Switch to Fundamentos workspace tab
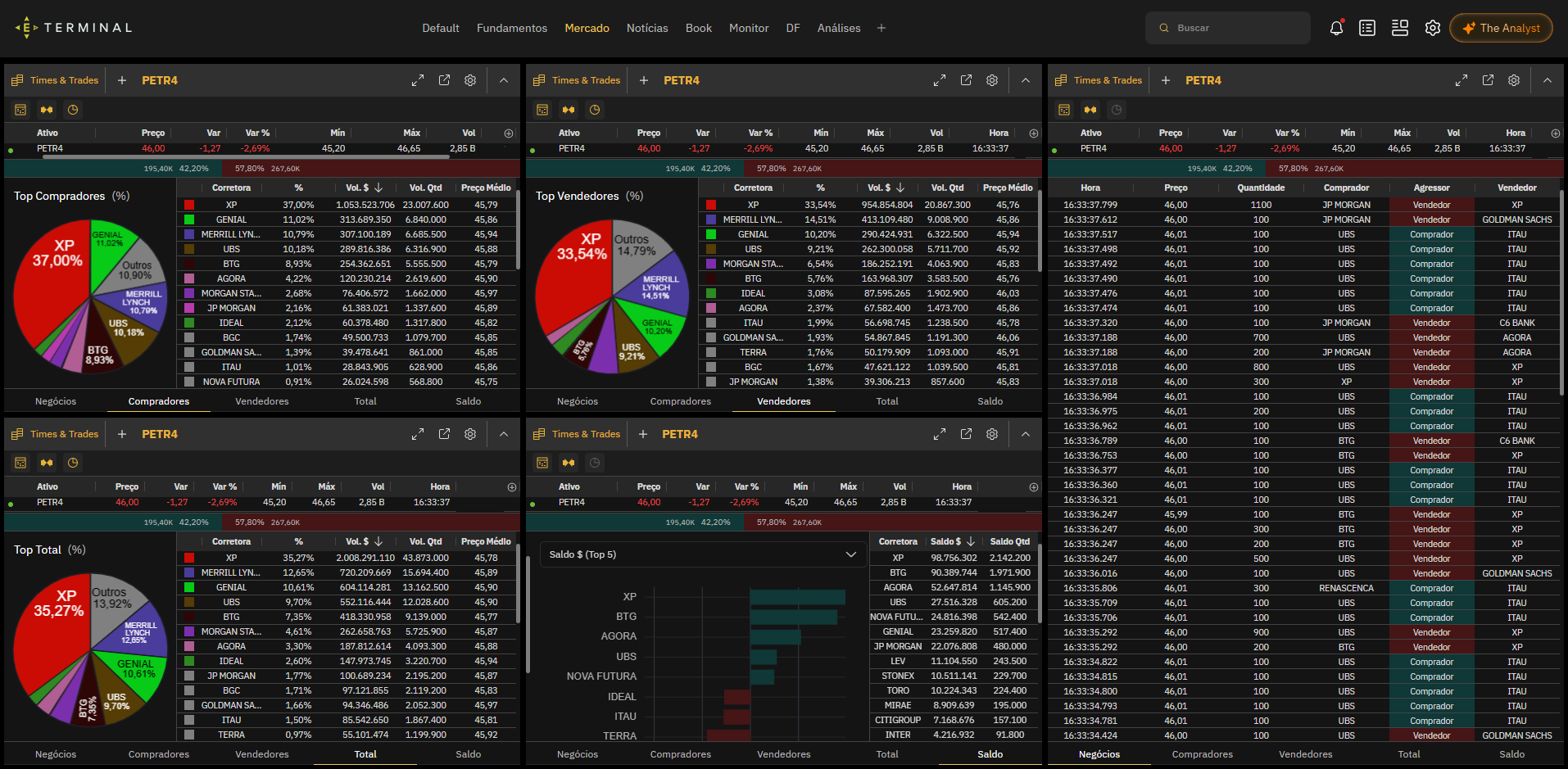The image size is (1568, 769). click(x=512, y=28)
